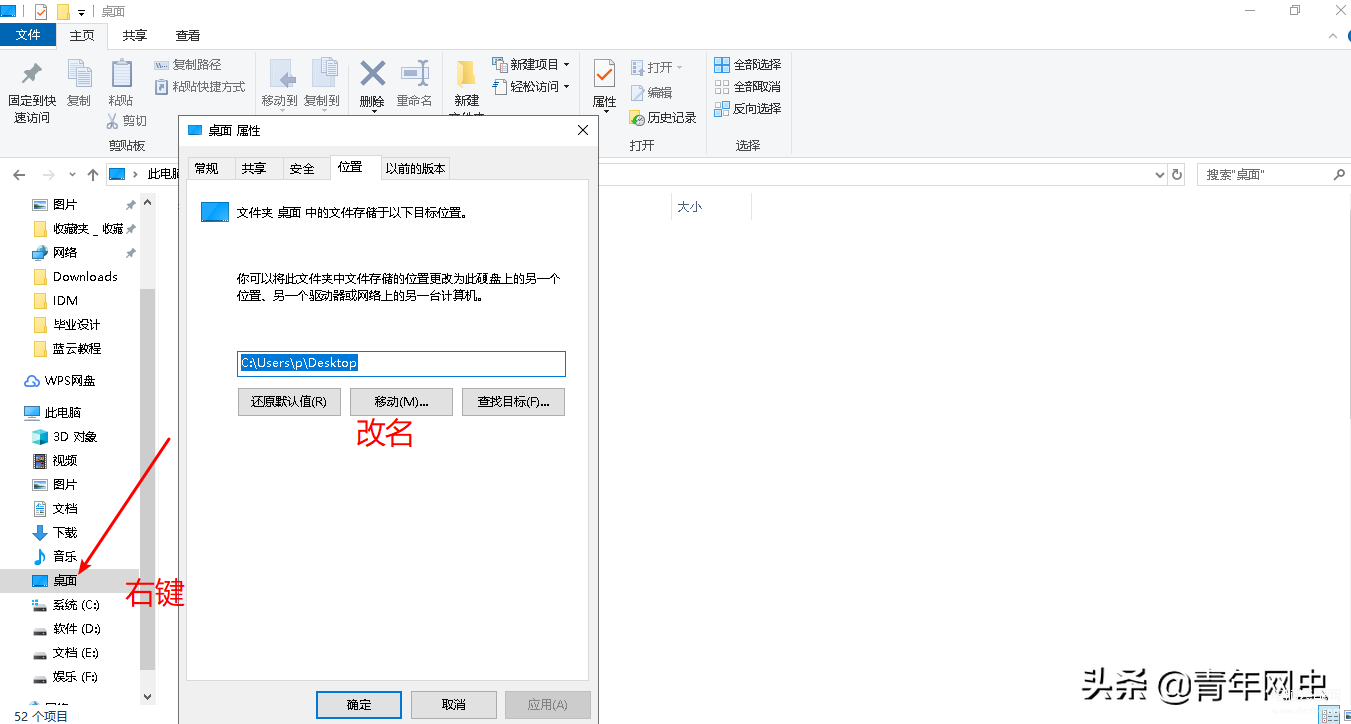
Task: Click the Pin to Quick access icon
Action: coord(32,73)
